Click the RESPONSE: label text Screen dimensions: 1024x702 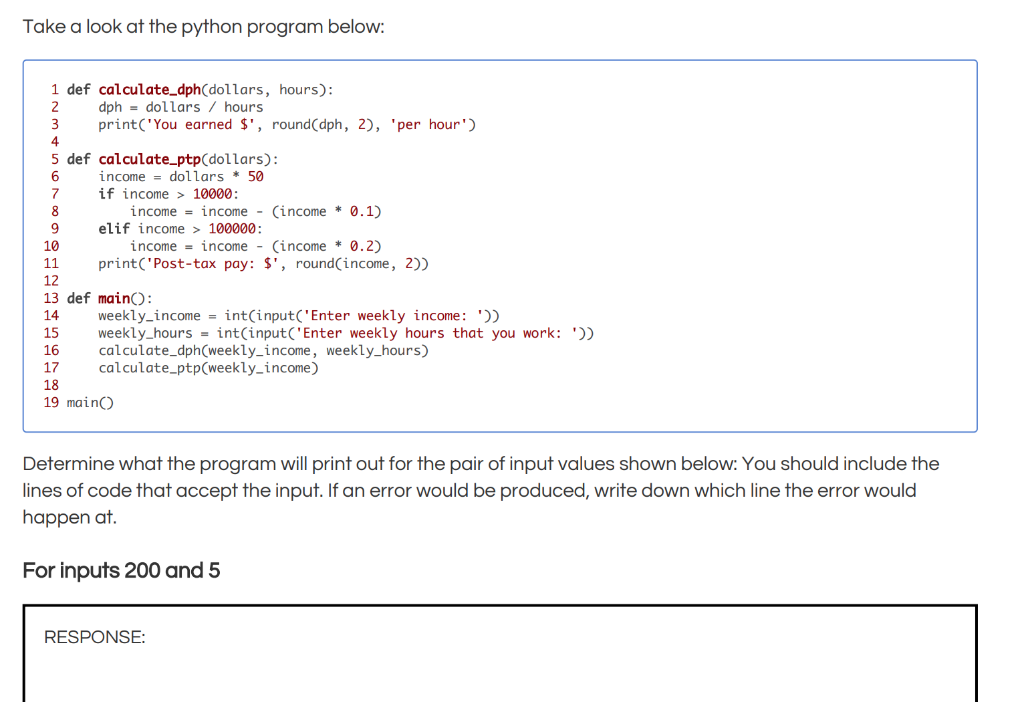[93, 636]
